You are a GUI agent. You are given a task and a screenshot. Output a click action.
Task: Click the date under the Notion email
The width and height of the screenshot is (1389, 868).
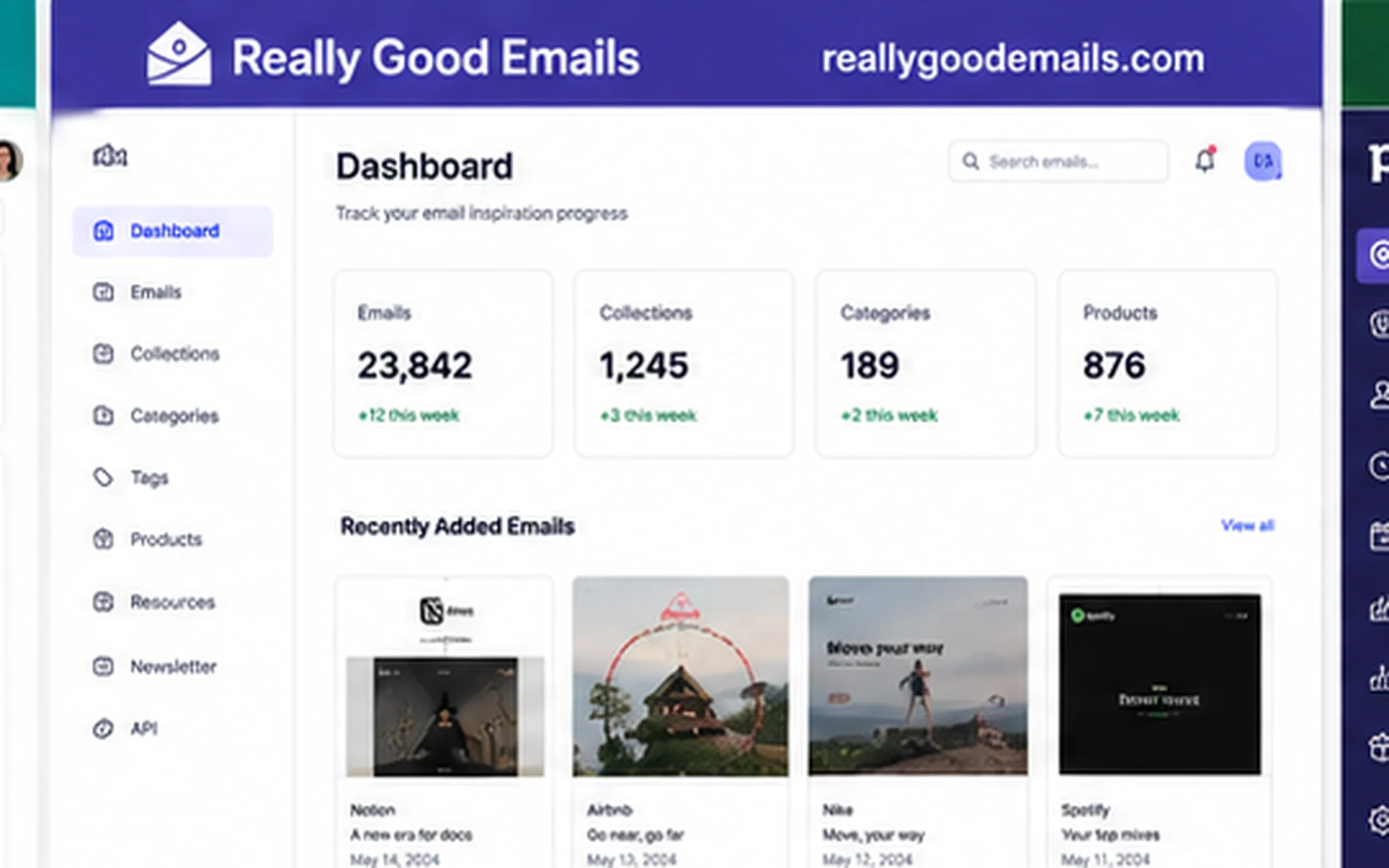tap(394, 859)
